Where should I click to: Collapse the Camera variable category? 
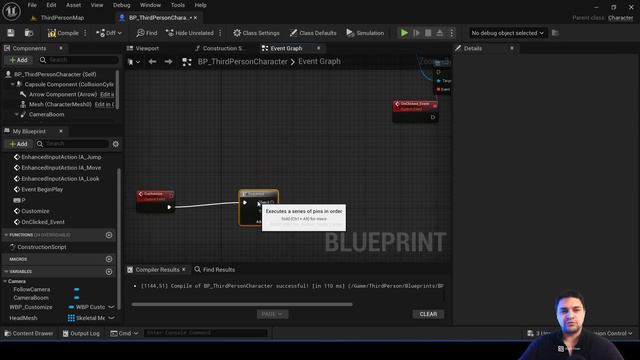coord(5,281)
